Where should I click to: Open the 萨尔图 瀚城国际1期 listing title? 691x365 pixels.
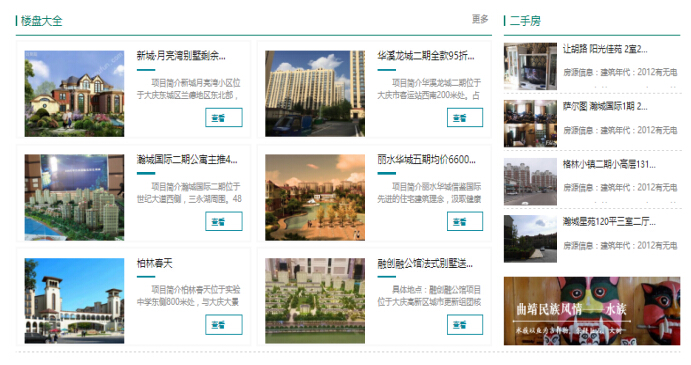(605, 106)
